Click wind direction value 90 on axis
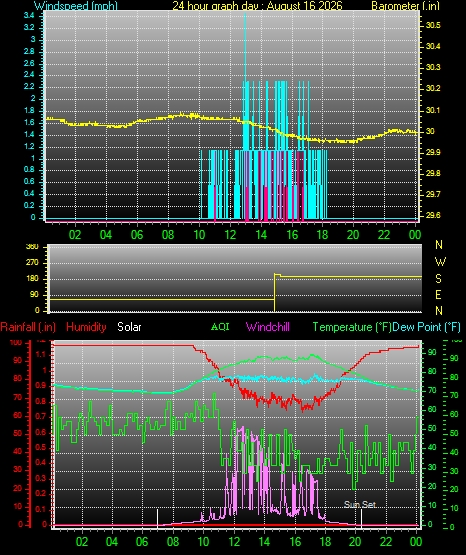Screen dimensions: 466x555 click(x=34, y=295)
